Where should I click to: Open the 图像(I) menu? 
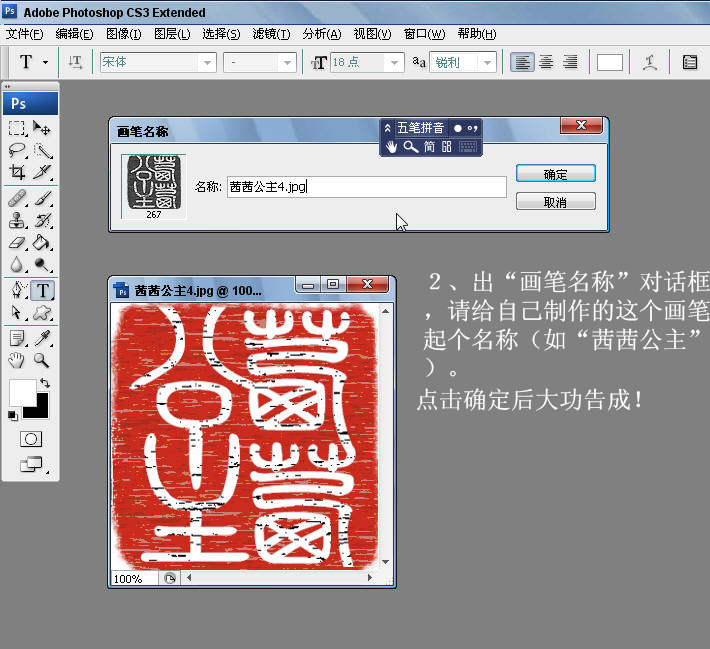click(x=124, y=34)
